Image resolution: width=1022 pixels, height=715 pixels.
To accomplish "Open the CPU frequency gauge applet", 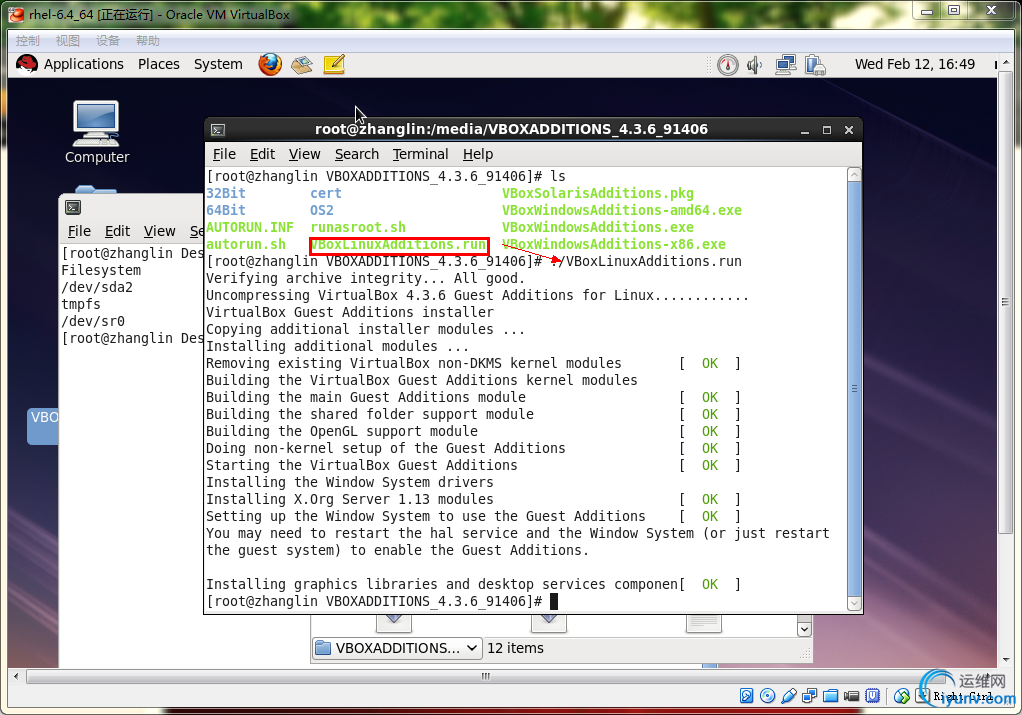I will (x=727, y=65).
